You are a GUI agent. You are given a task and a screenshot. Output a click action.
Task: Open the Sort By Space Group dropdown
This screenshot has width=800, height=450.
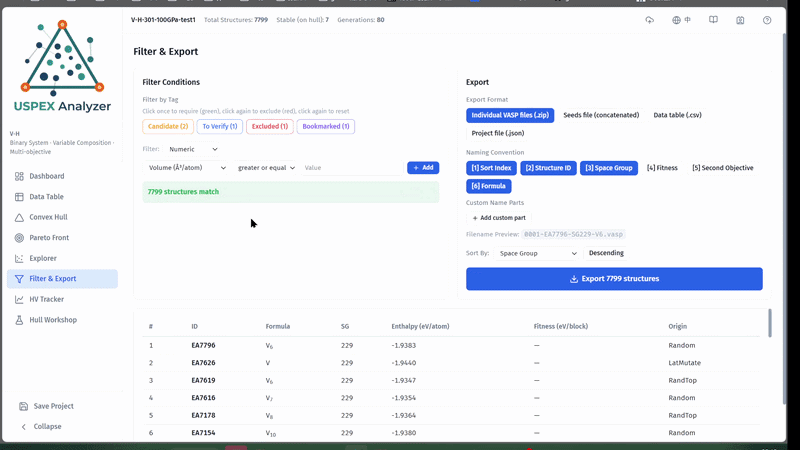(537, 254)
